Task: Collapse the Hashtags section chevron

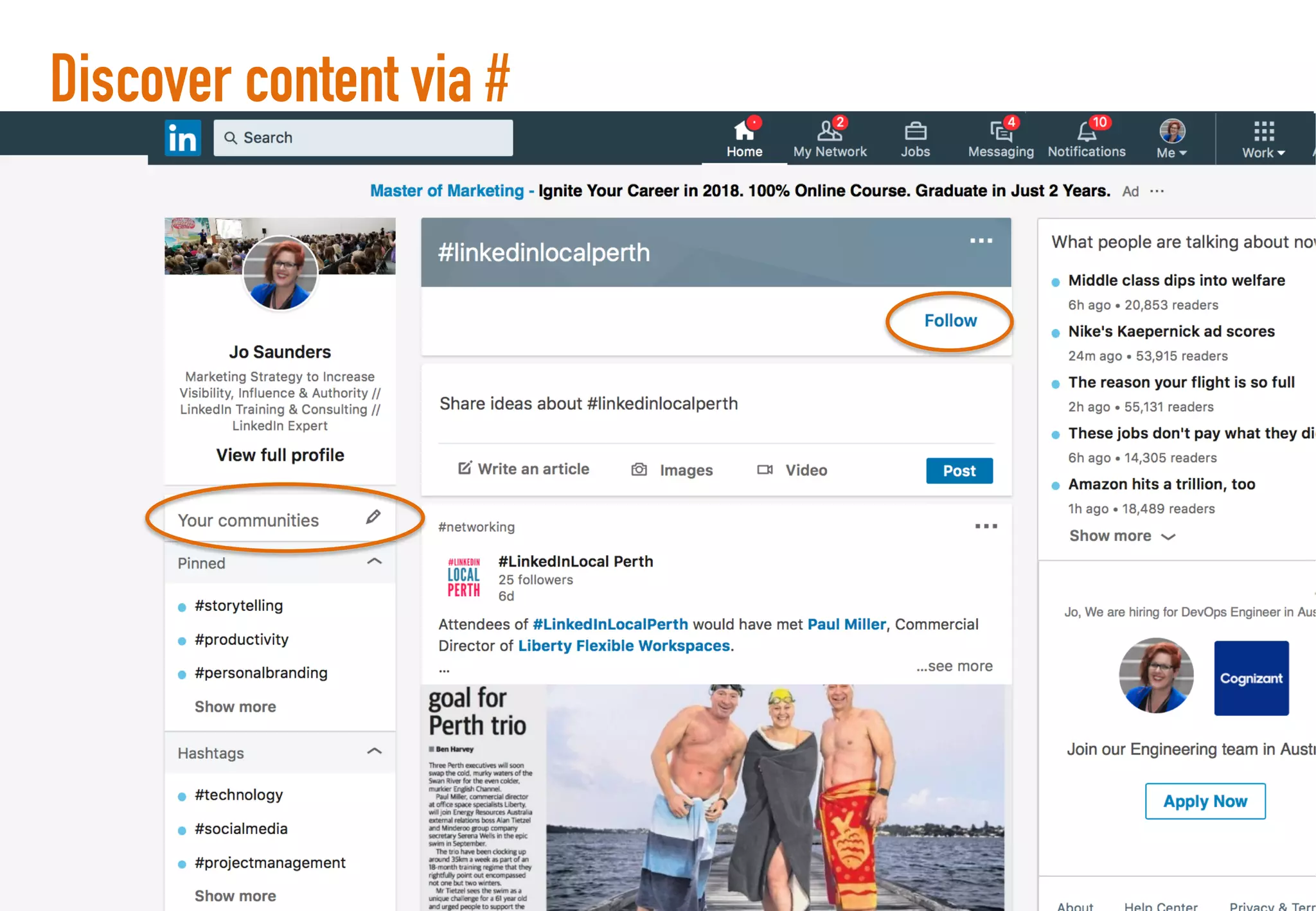Action: pyautogui.click(x=374, y=751)
